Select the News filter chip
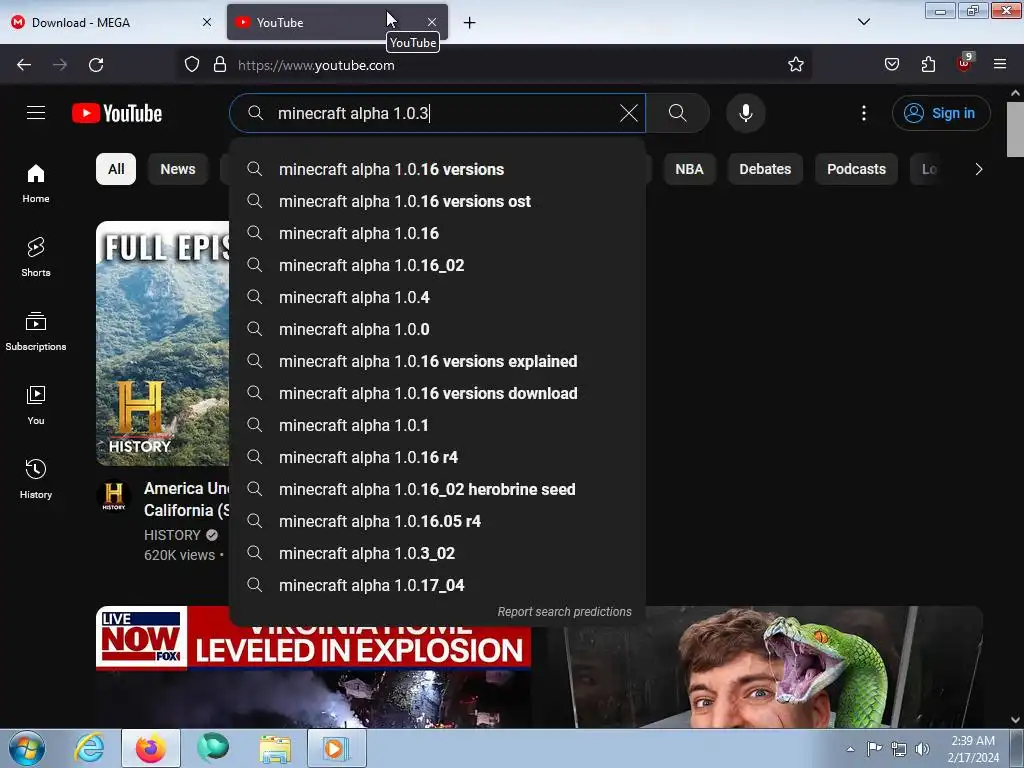Viewport: 1024px width, 768px height. click(178, 169)
